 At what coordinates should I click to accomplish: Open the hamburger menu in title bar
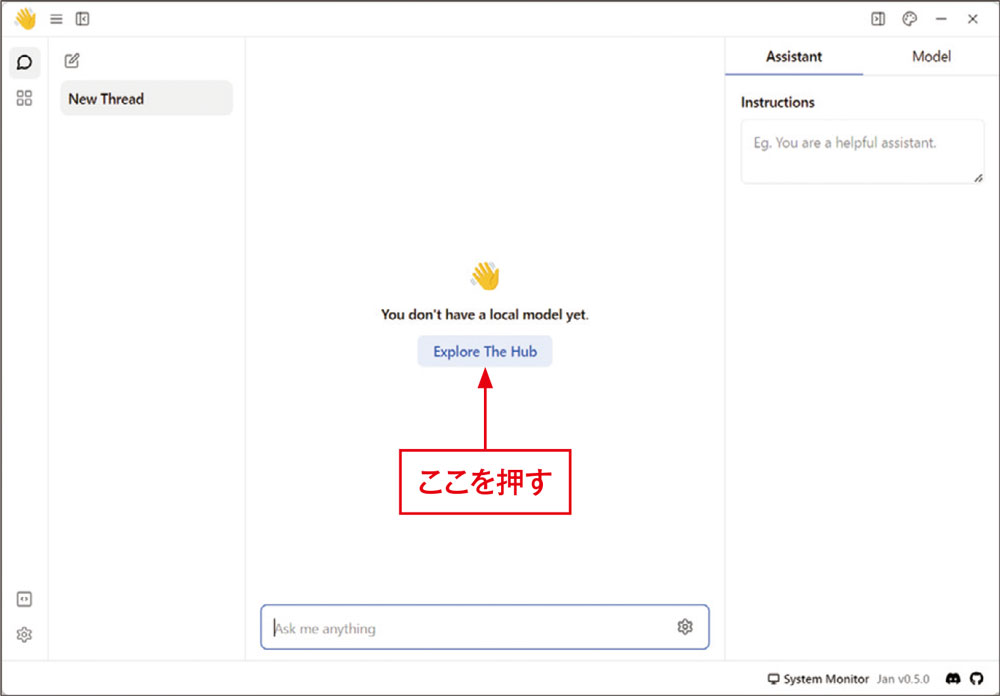56,19
